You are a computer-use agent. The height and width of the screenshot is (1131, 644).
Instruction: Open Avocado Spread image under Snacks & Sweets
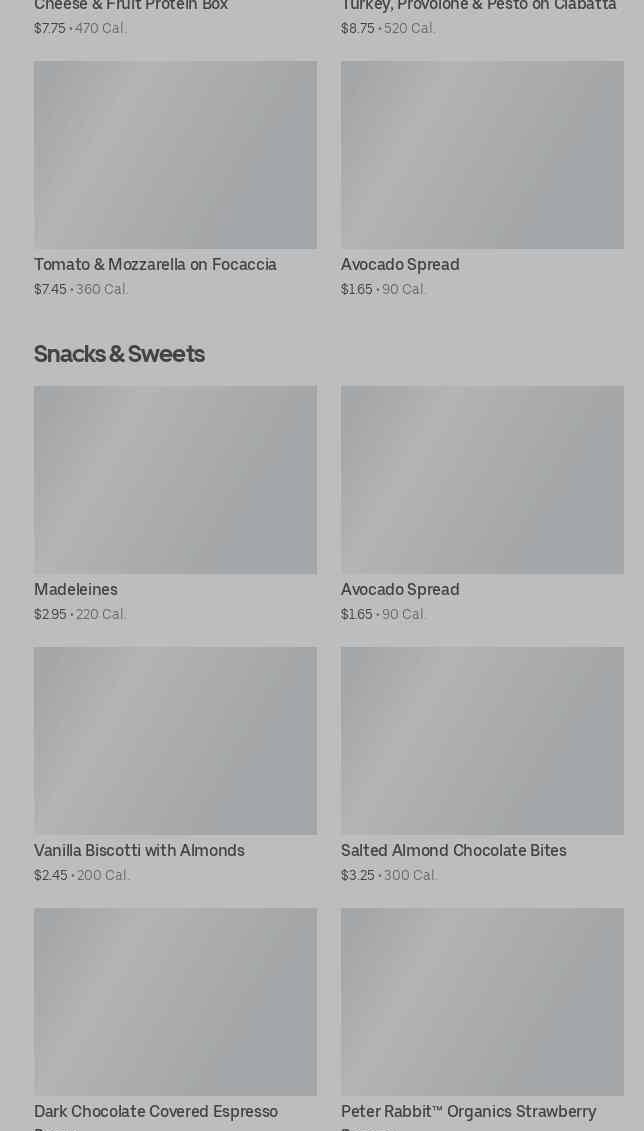pos(482,480)
